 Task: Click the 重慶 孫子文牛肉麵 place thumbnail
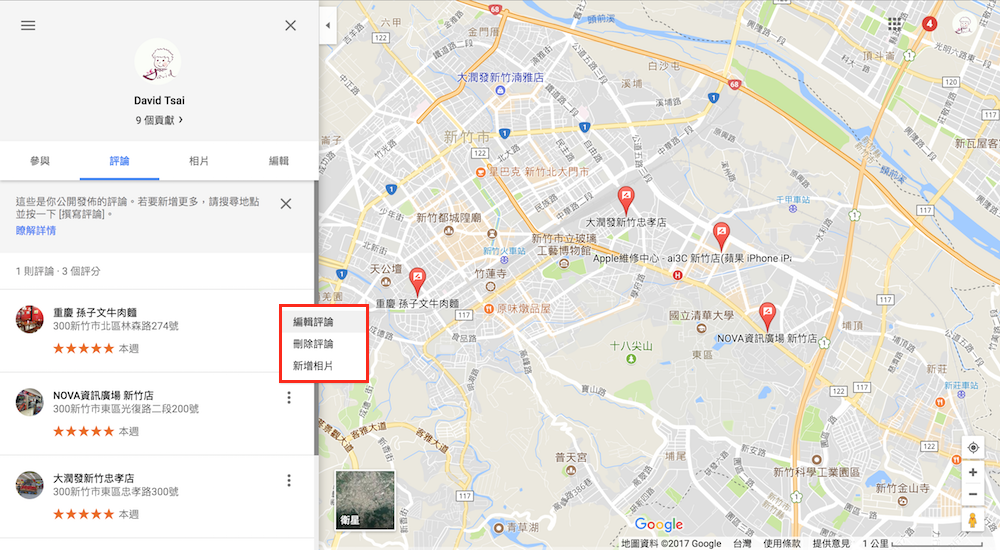pyautogui.click(x=29, y=319)
